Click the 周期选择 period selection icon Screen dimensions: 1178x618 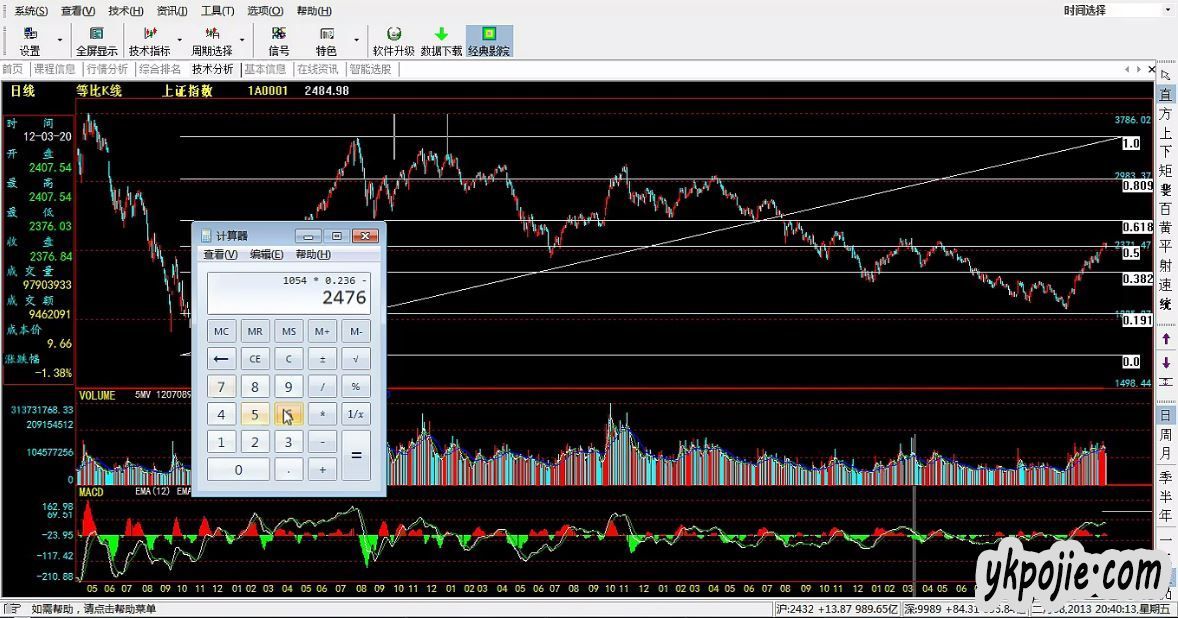pos(212,41)
